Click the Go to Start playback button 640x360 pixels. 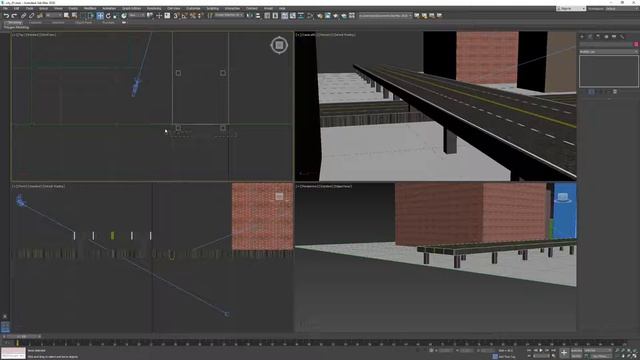[x=529, y=350]
